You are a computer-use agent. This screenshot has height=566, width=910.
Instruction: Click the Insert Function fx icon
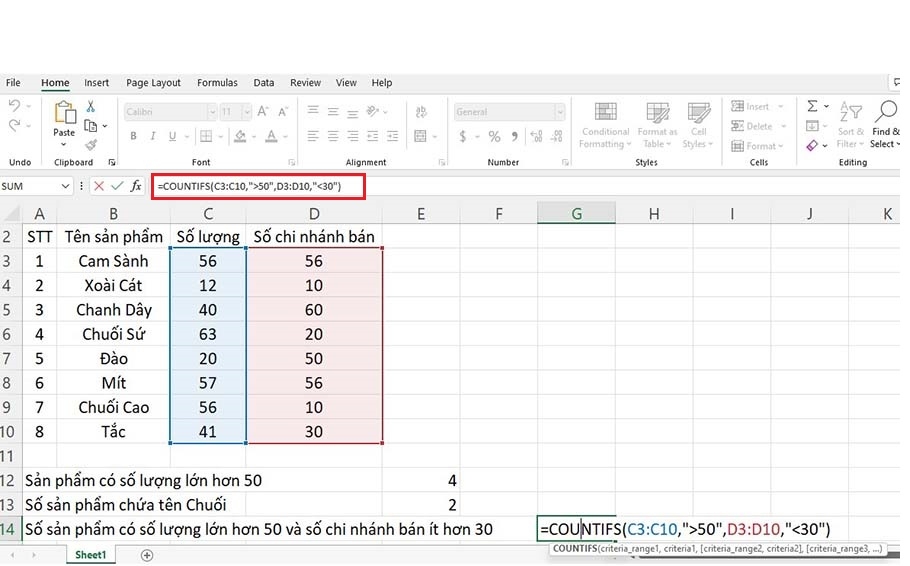136,186
